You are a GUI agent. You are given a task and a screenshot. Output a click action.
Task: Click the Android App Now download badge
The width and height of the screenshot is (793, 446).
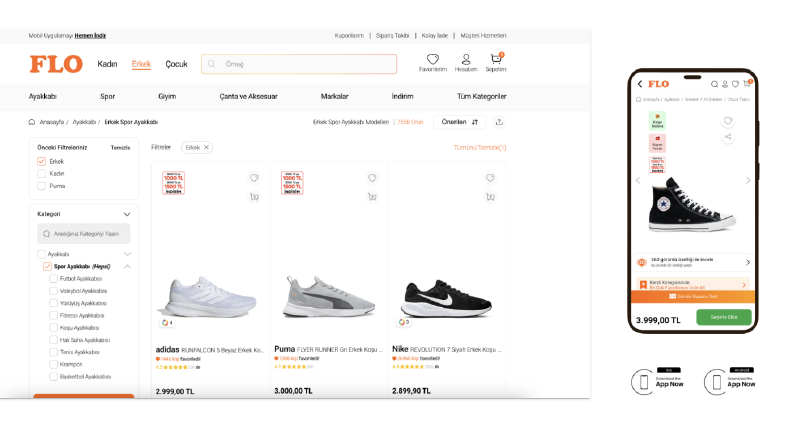[730, 381]
